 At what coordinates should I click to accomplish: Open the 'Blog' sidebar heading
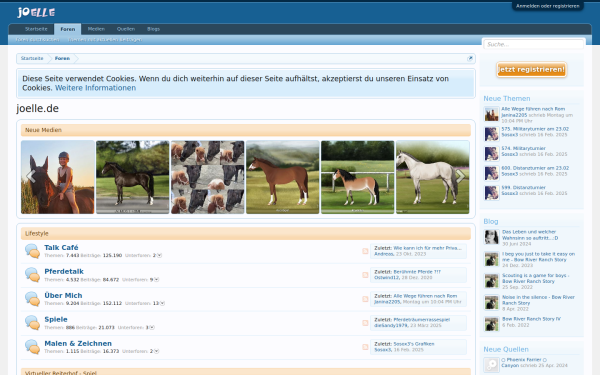[x=491, y=221]
